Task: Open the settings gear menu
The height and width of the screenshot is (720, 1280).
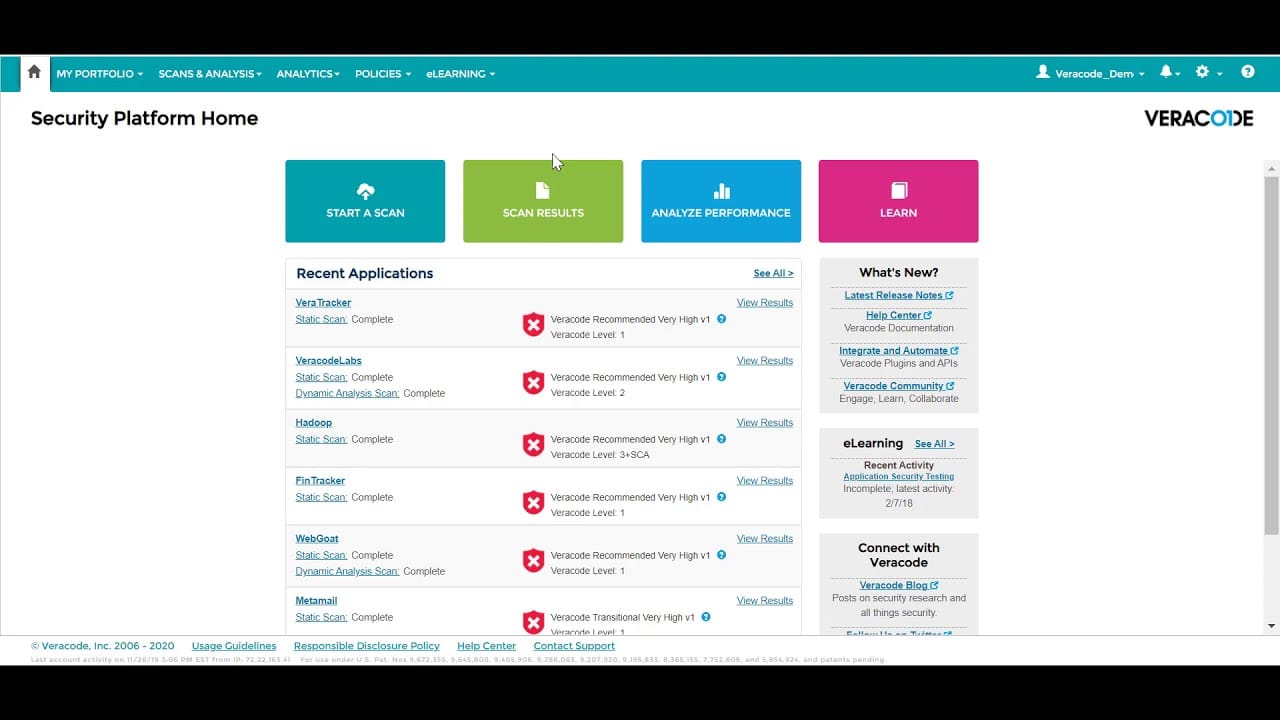Action: tap(1208, 73)
